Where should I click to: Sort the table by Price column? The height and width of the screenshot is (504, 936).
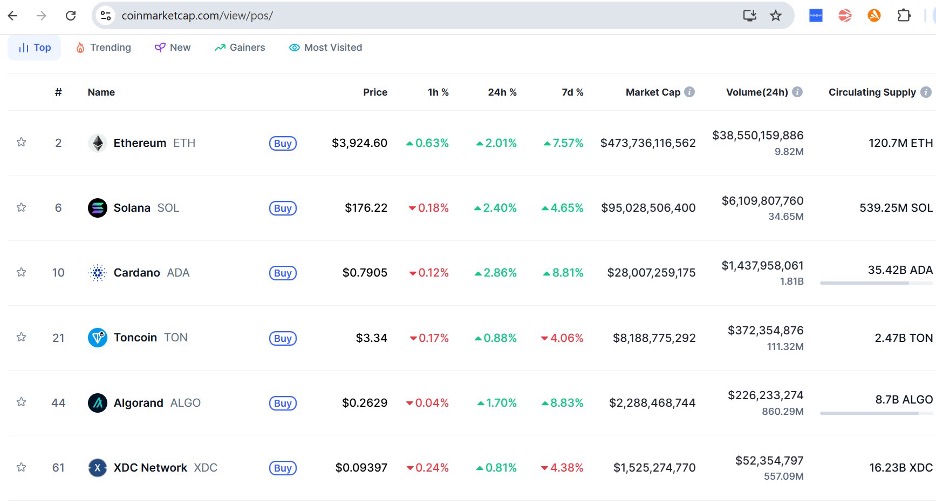pos(375,92)
